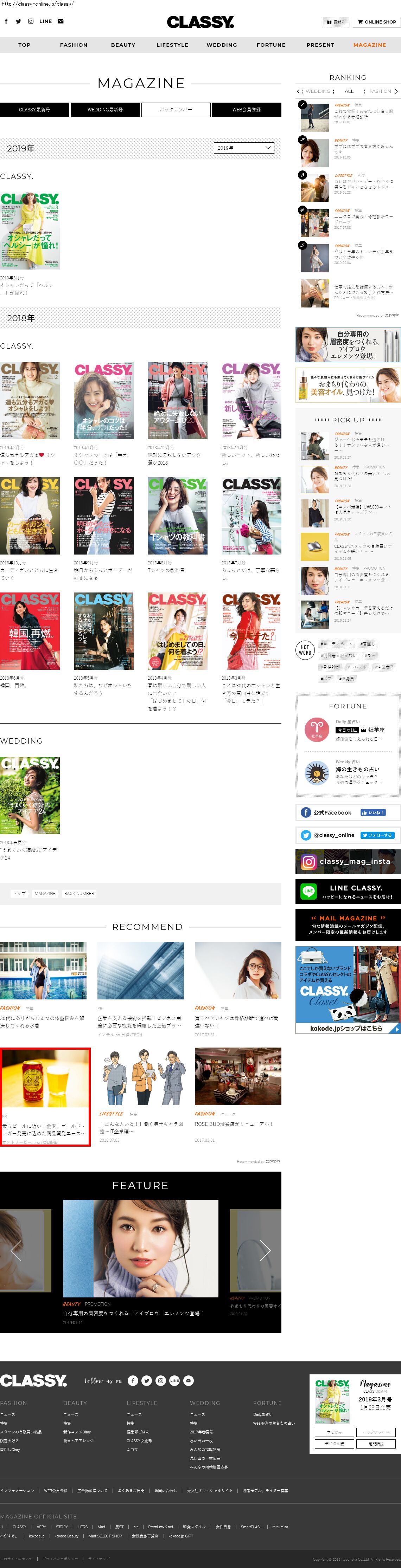Open the LINE CLASSY. banner
Image resolution: width=401 pixels, height=1568 pixels.
coord(348,892)
